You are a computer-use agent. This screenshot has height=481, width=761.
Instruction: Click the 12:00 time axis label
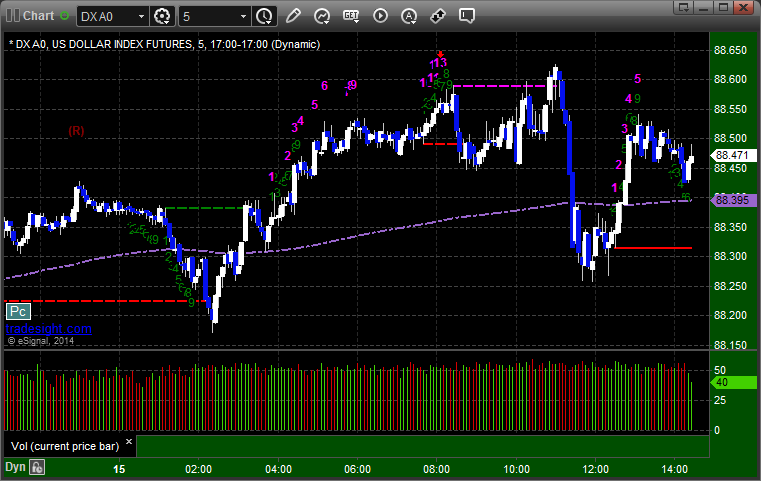click(596, 469)
